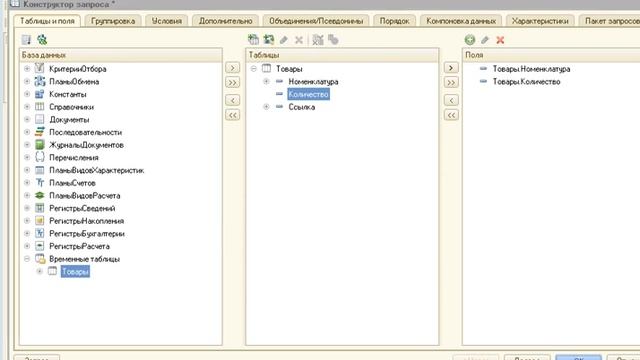The image size is (640, 360).
Task: Click the pencil edit icon above Поля
Action: (x=485, y=40)
